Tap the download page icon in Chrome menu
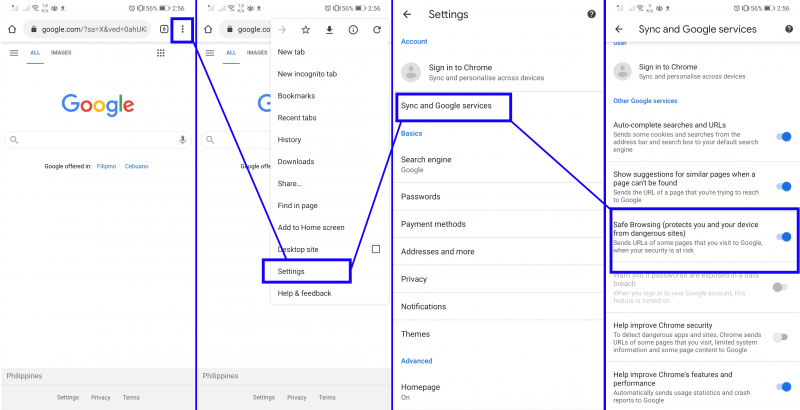Viewport: 800px width, 410px height. (330, 30)
